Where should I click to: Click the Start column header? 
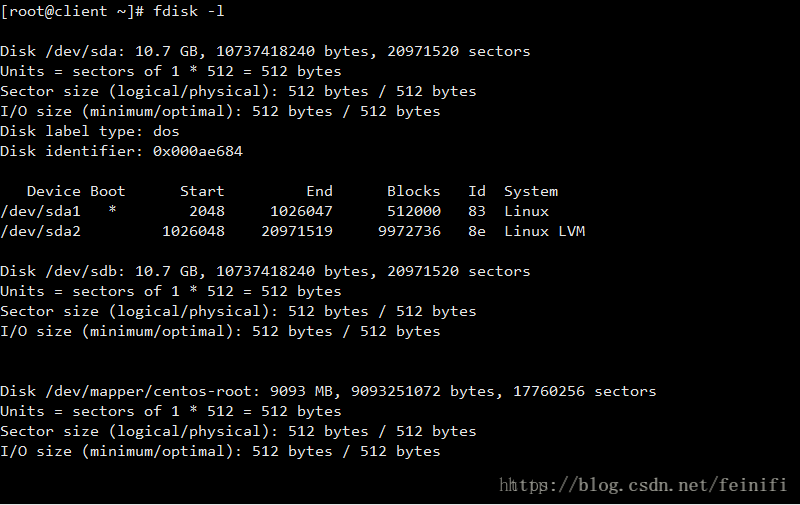202,191
